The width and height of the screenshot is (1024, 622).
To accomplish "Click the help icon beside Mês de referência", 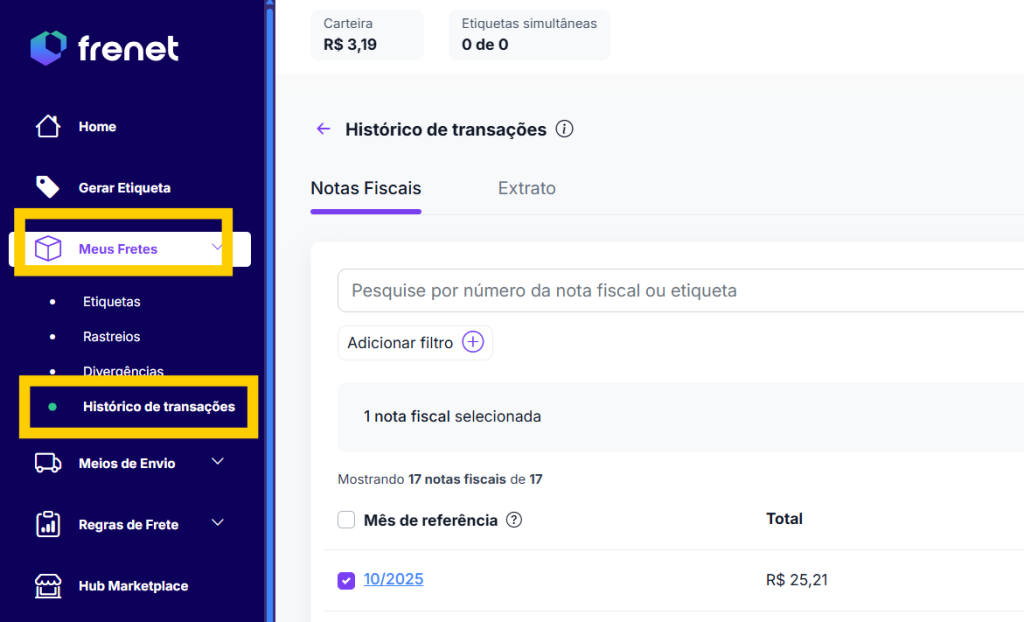I will point(513,520).
